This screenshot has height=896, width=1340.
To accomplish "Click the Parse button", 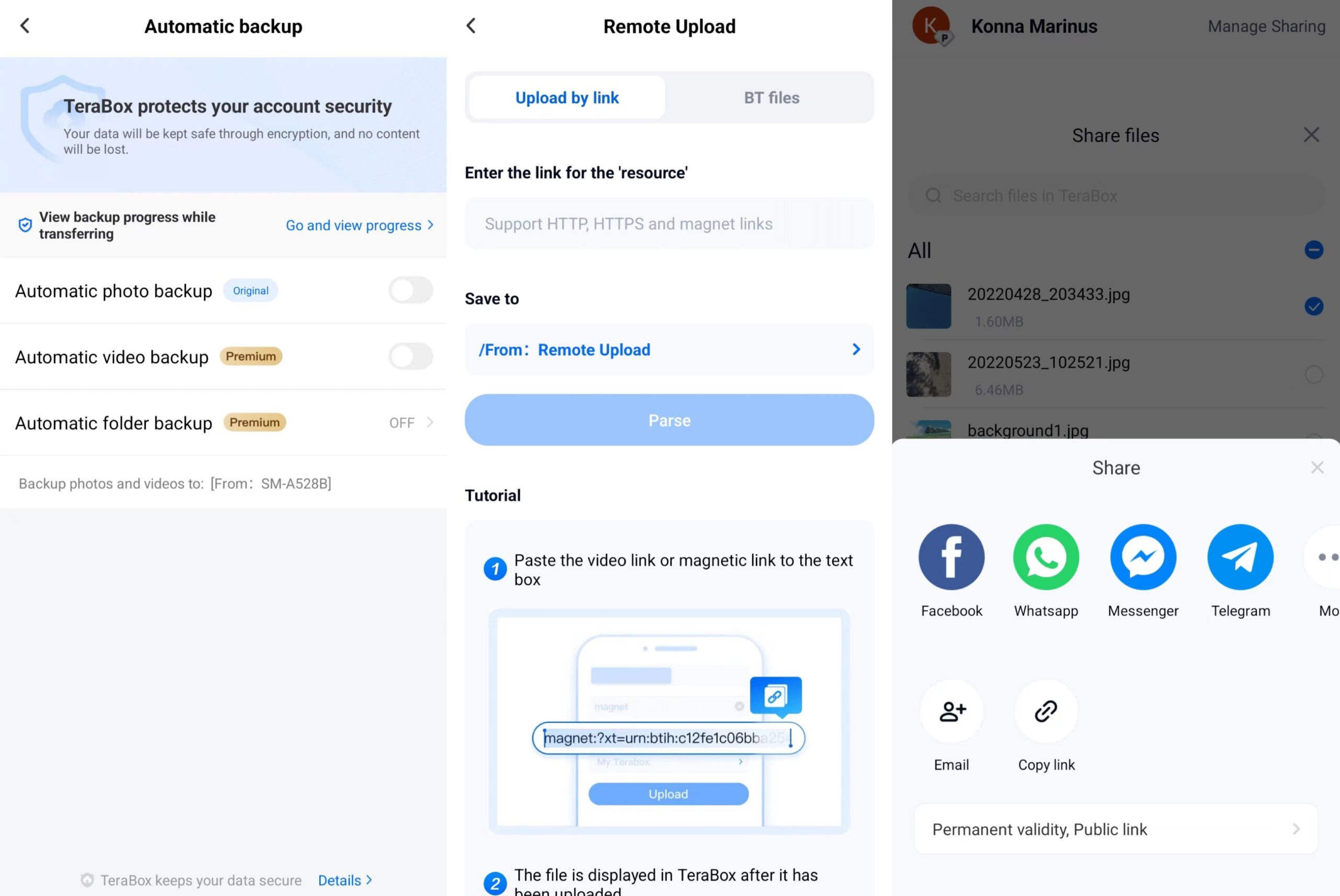I will [x=670, y=420].
